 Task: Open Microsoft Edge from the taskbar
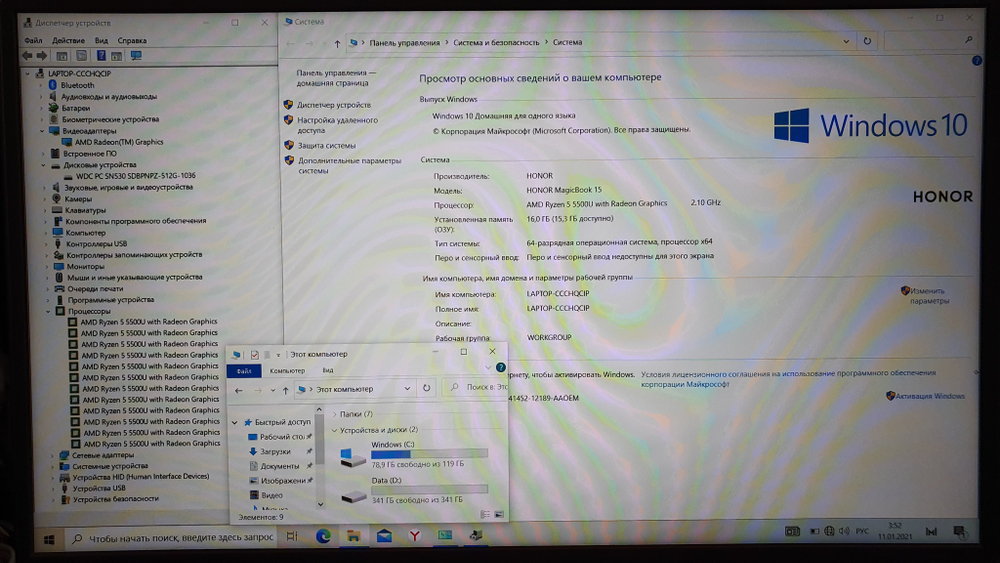(x=323, y=536)
